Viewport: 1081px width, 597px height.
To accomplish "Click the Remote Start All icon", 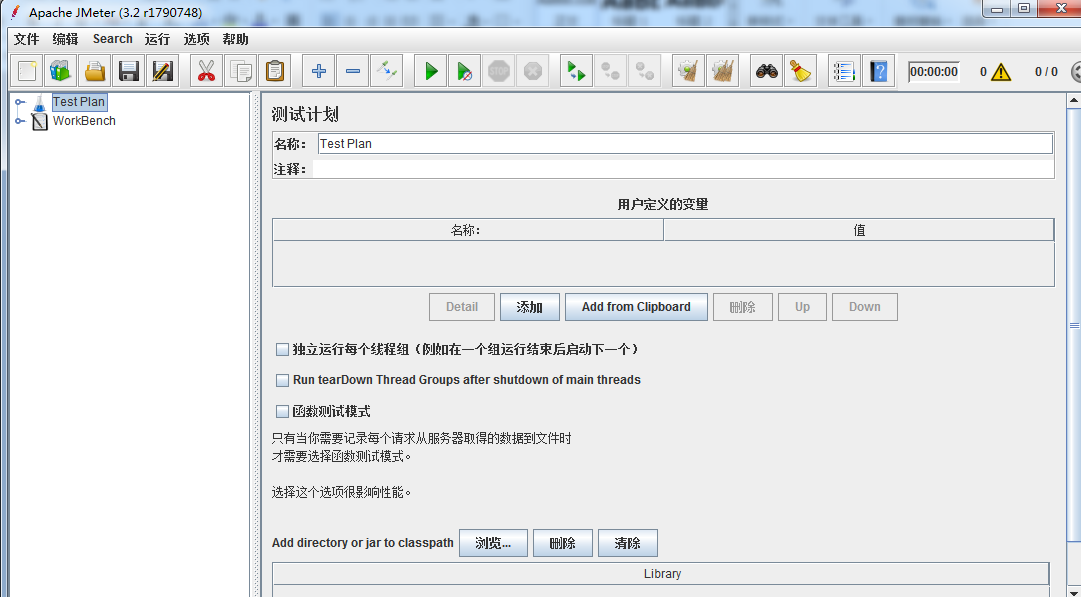I will [576, 71].
